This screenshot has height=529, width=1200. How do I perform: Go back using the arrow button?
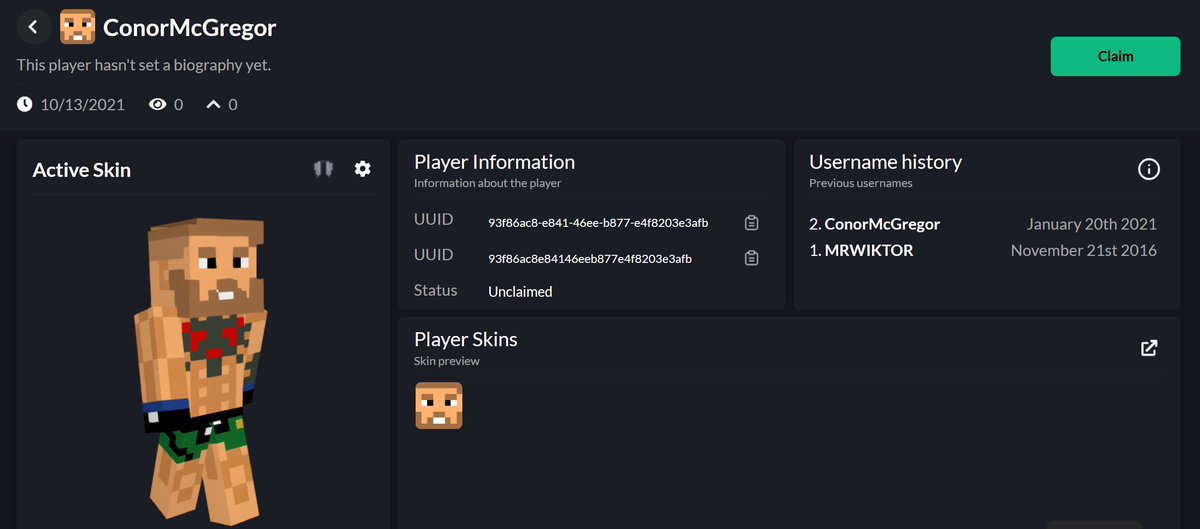tap(33, 27)
